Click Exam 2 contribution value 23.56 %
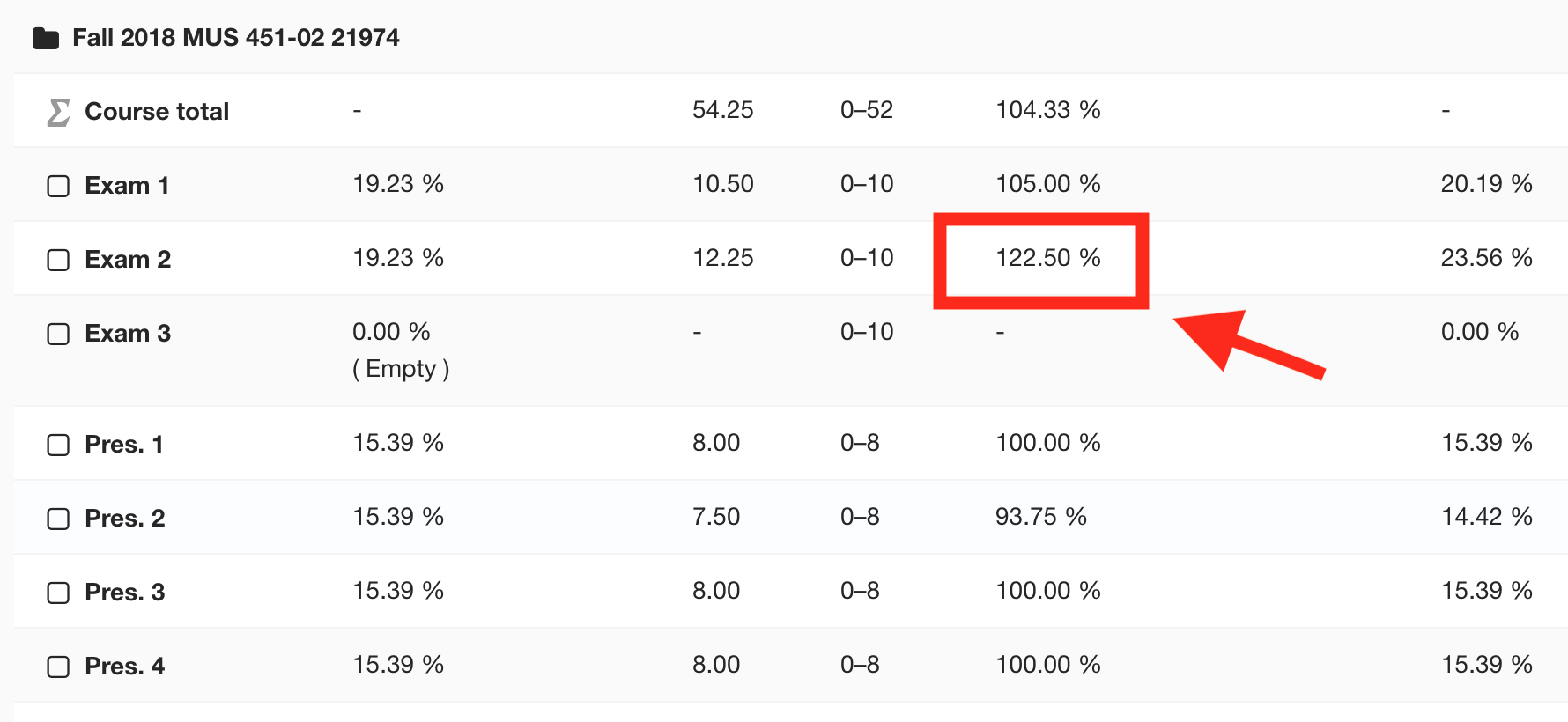The height and width of the screenshot is (722, 1568). (x=1486, y=258)
